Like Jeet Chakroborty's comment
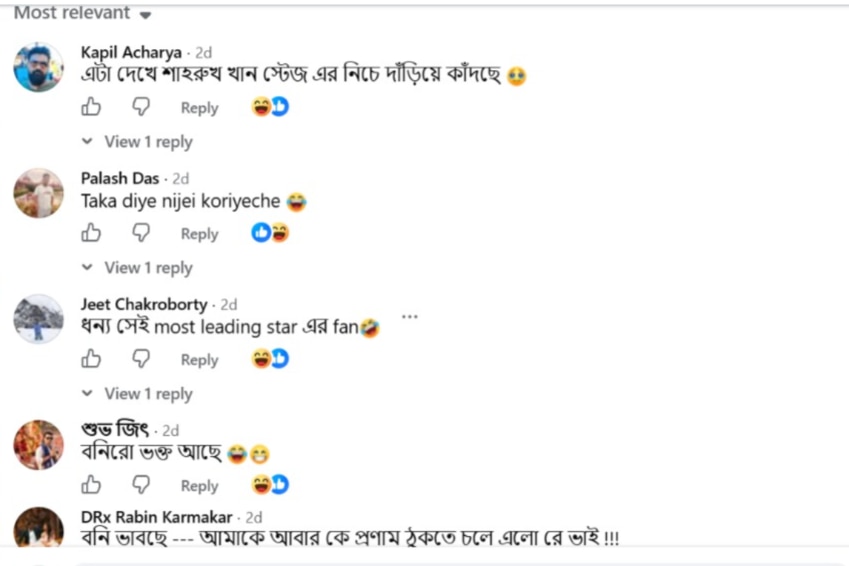 click(x=91, y=359)
